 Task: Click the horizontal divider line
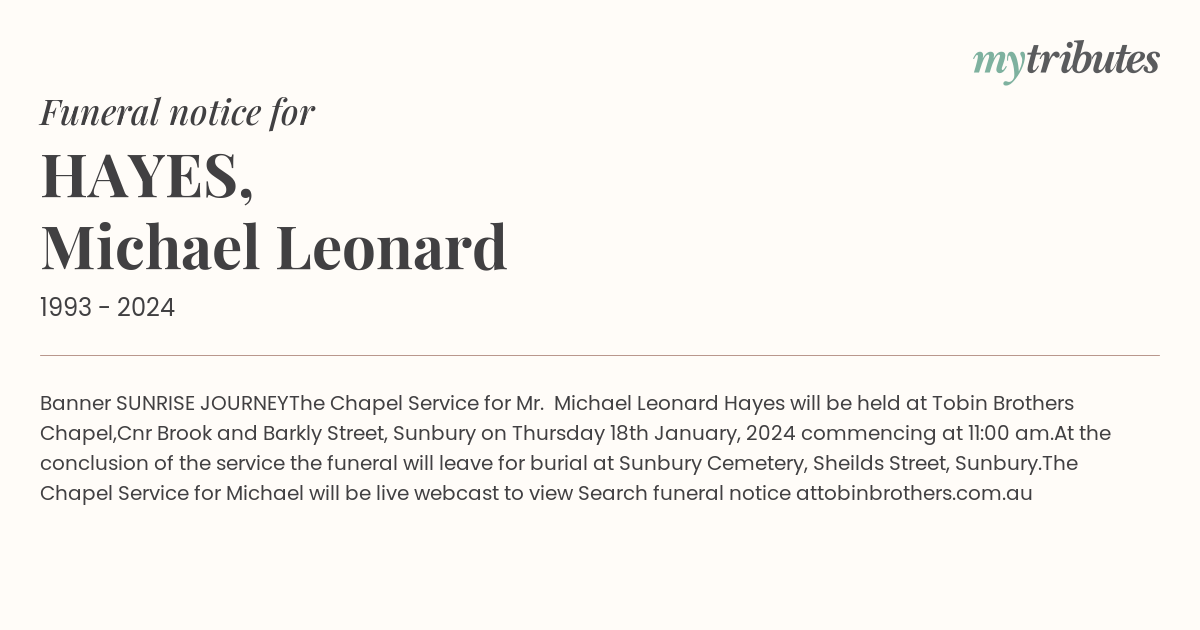[x=600, y=355]
